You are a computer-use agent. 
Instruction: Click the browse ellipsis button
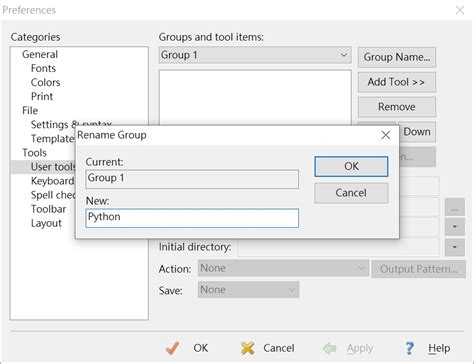click(x=455, y=207)
